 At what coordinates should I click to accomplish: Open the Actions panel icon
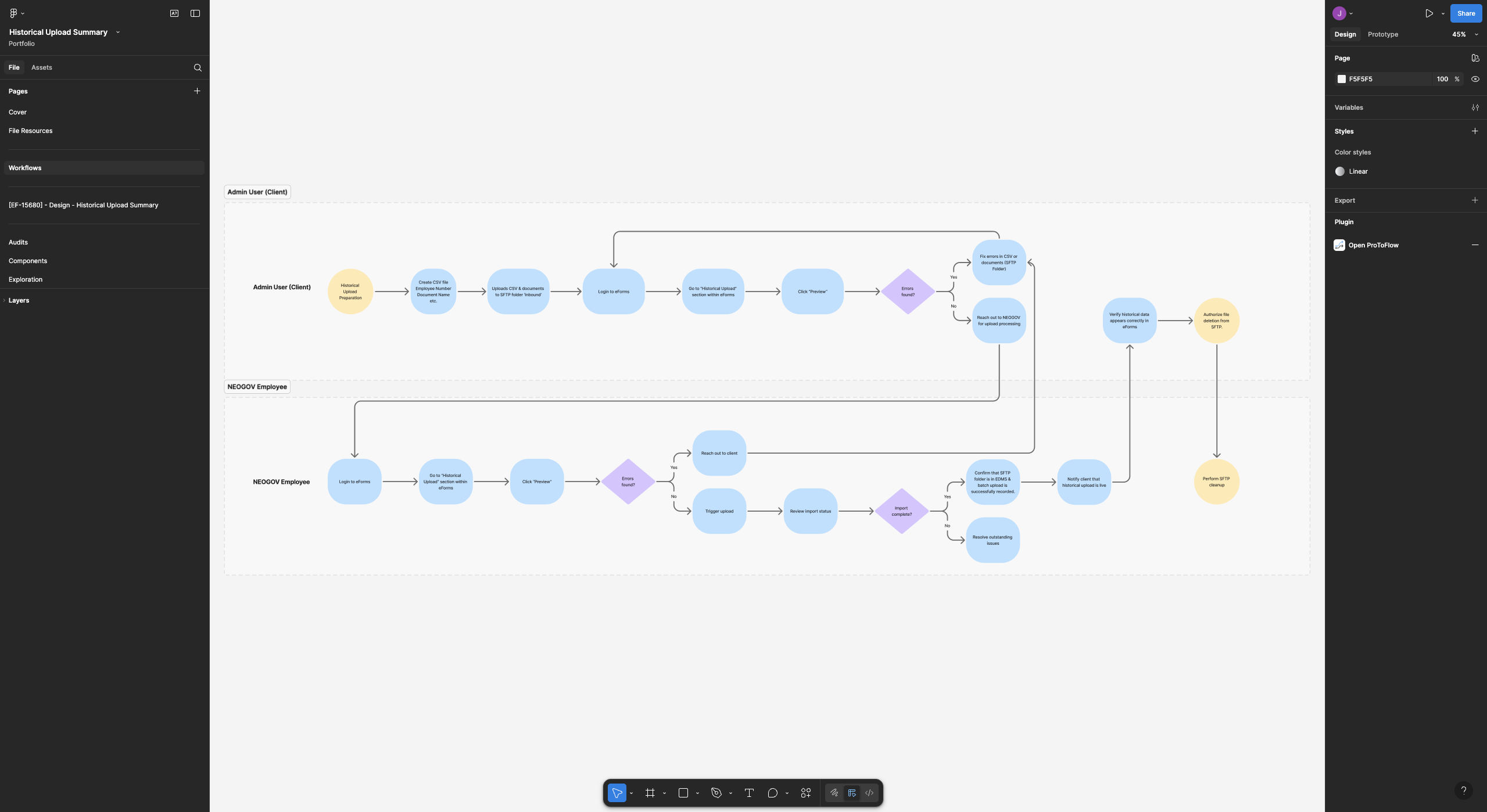pyautogui.click(x=806, y=792)
